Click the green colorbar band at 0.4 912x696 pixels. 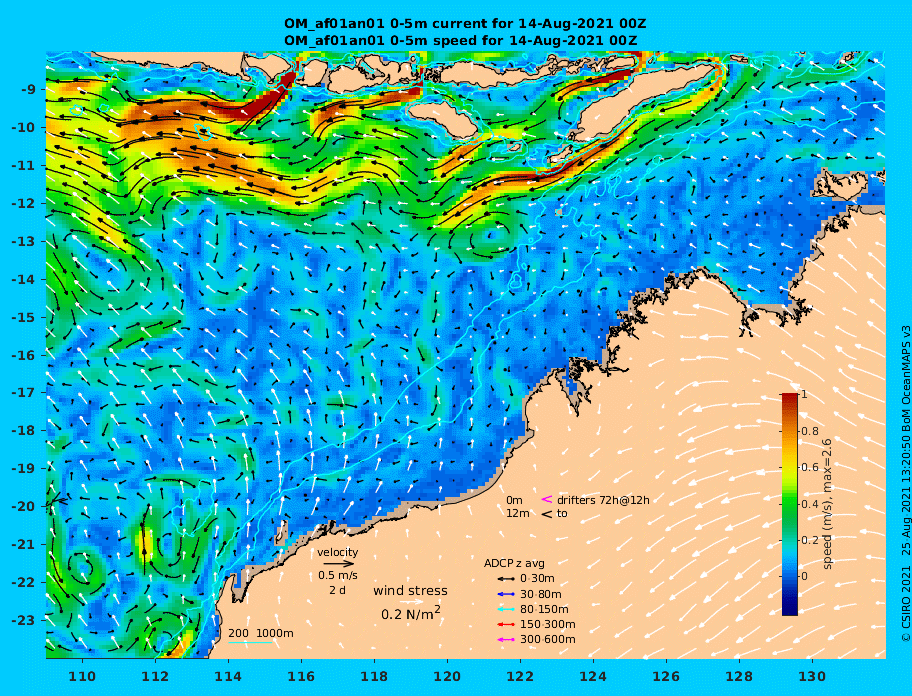click(790, 504)
